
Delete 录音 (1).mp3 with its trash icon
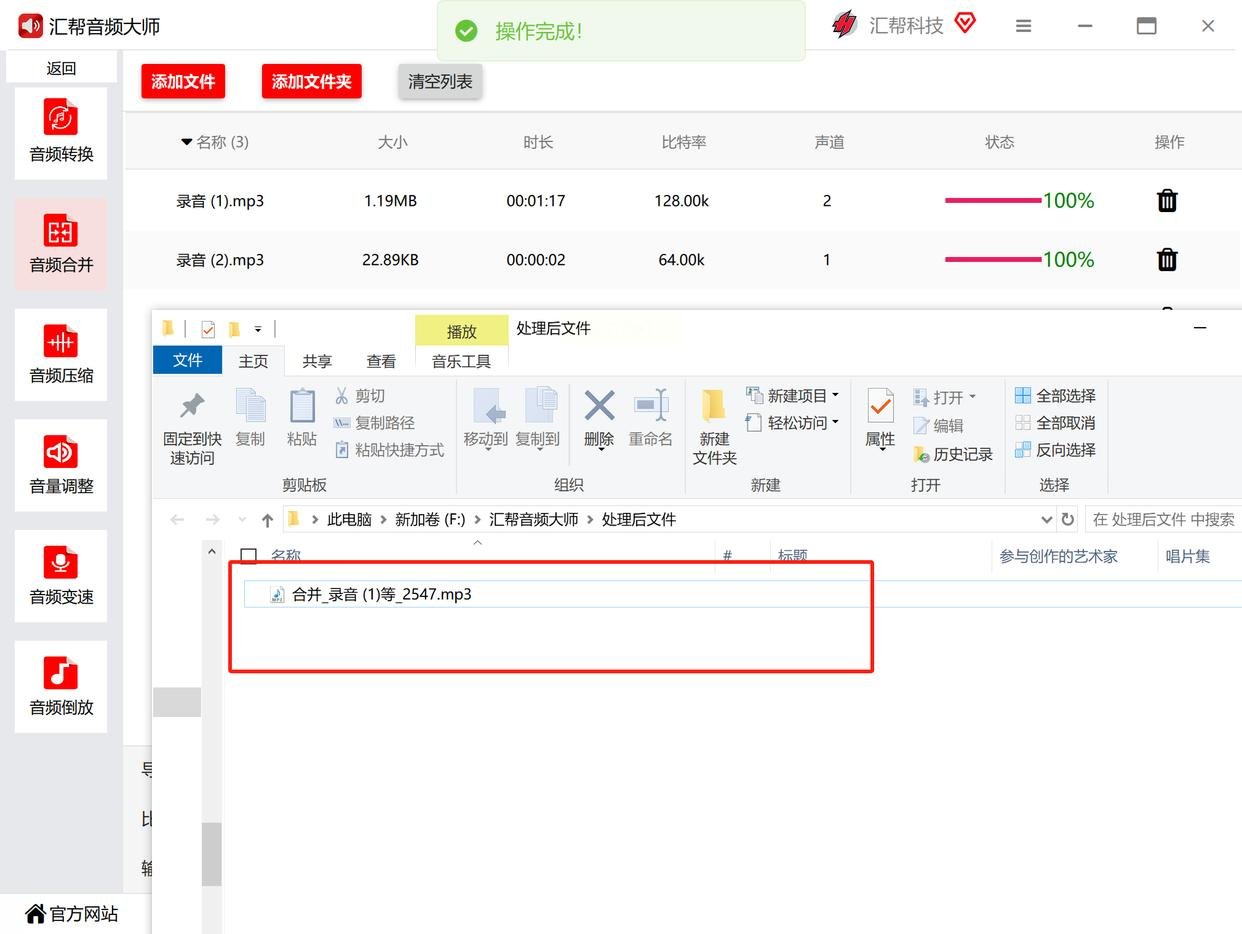pyautogui.click(x=1167, y=201)
